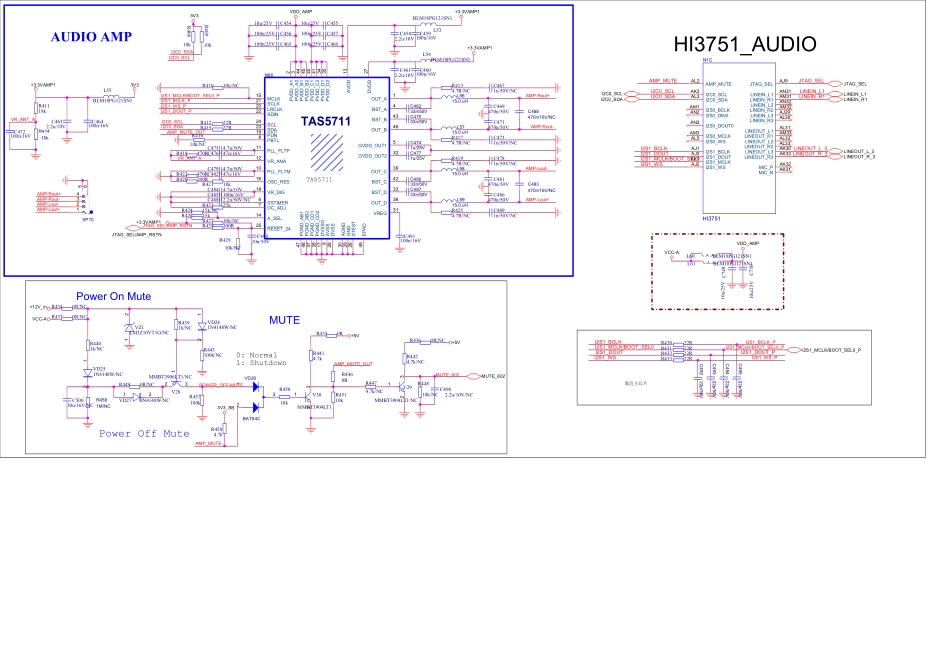This screenshot has width=950, height=672.
Task: Click the V29 transistor near MUTE_602 output
Action: (x=400, y=386)
